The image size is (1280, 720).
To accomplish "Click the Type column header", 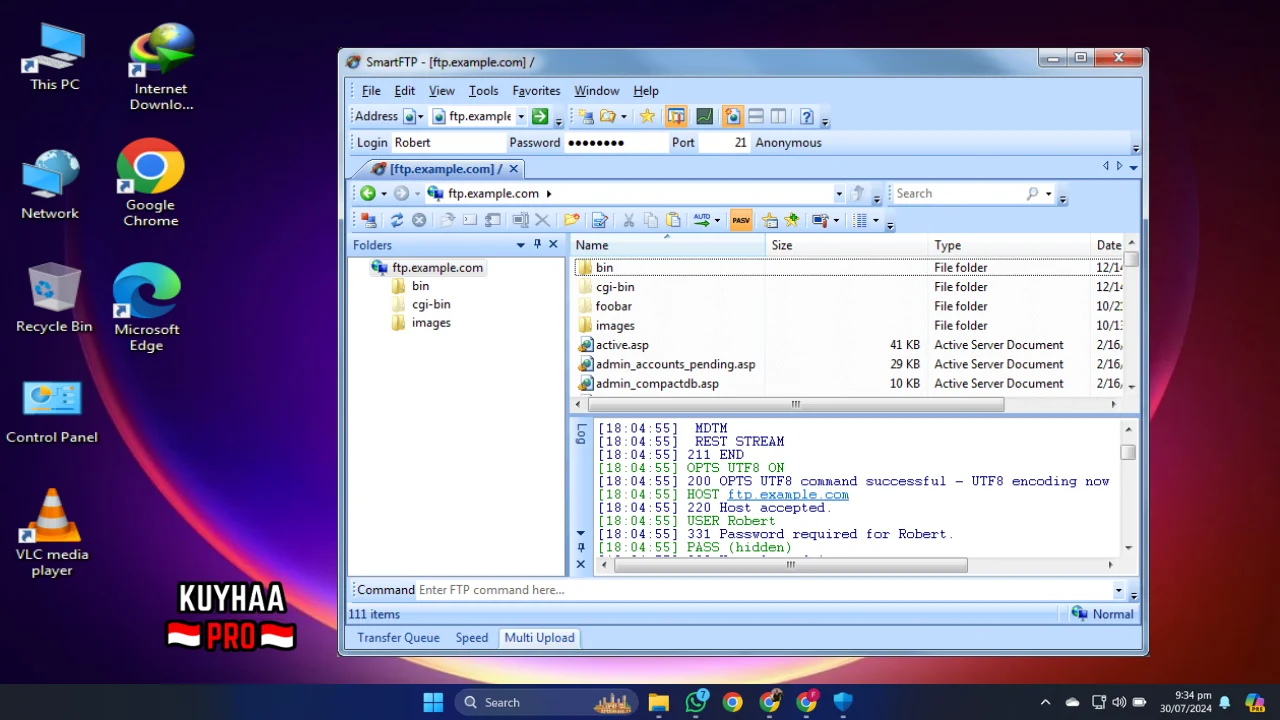I will point(1009,245).
